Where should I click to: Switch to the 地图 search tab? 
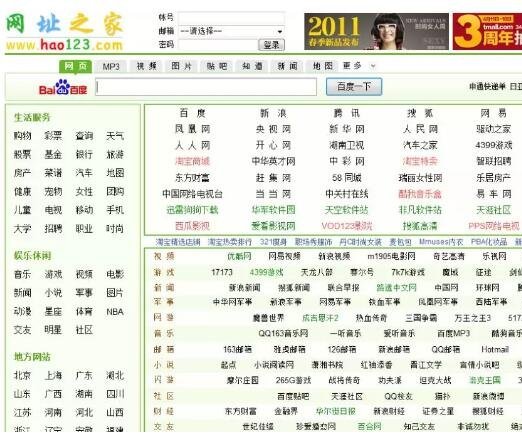tap(323, 66)
